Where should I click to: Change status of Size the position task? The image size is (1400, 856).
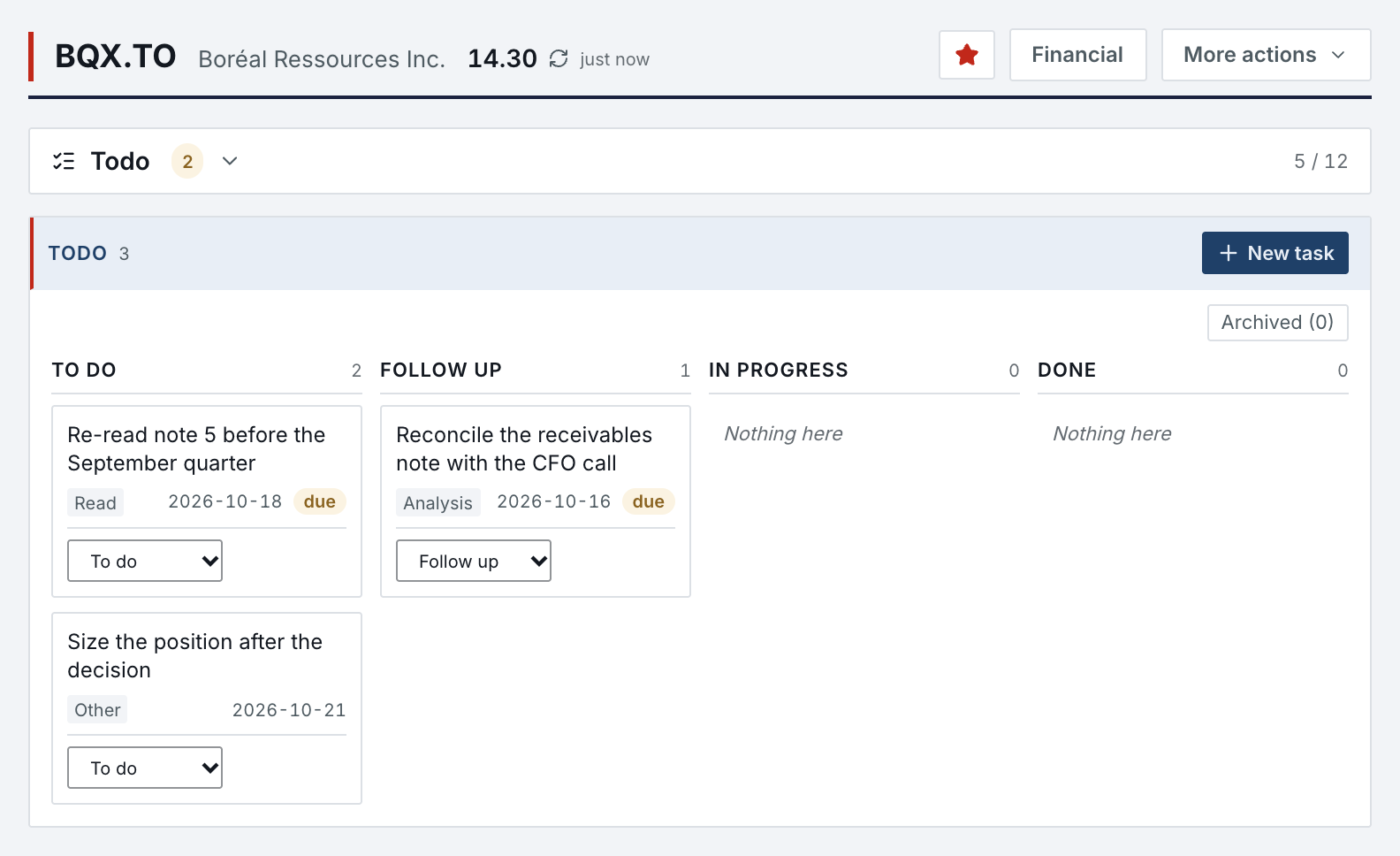tap(145, 768)
